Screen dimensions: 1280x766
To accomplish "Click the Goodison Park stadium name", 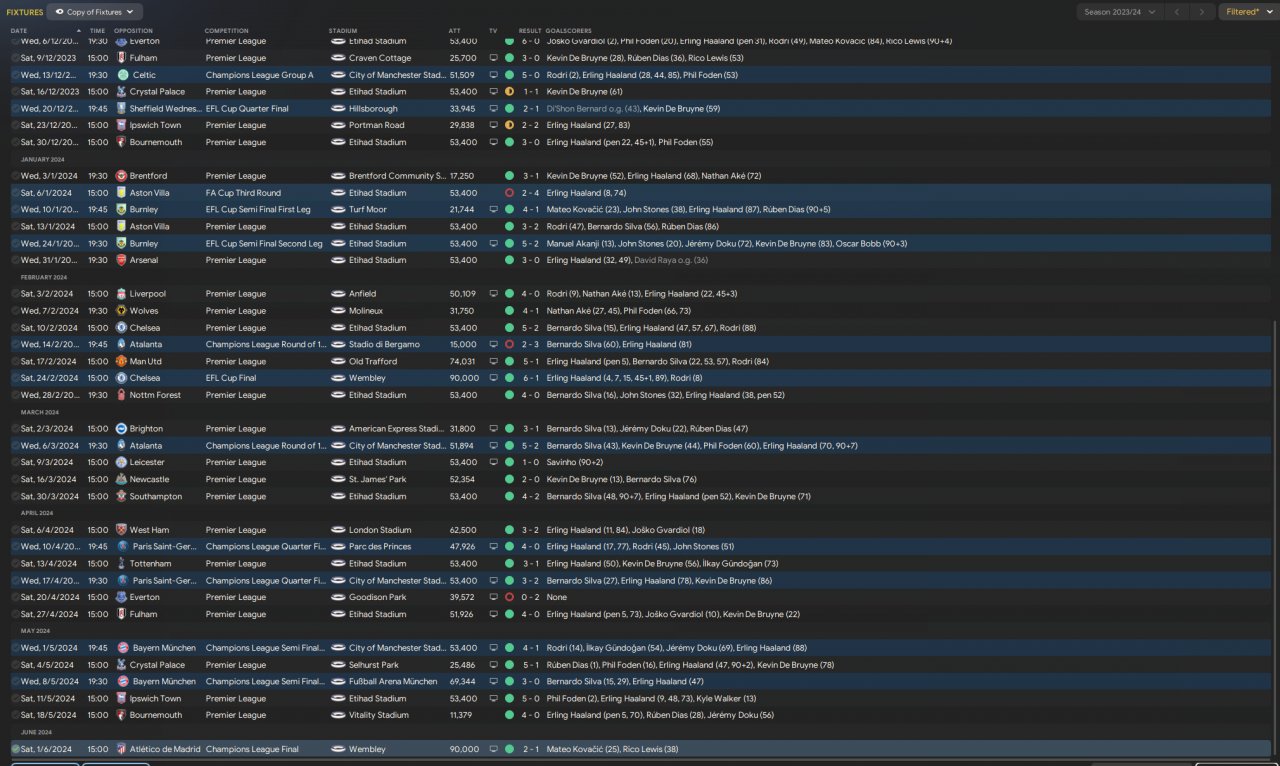I will 378,597.
